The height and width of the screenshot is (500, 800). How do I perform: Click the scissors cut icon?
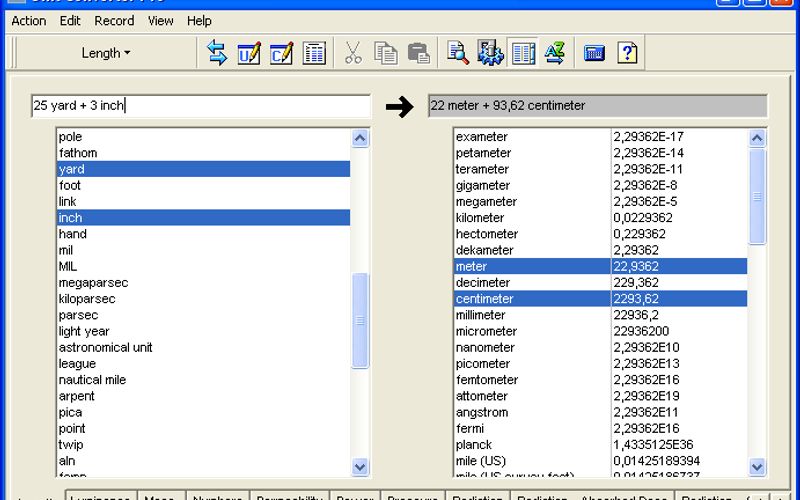353,54
